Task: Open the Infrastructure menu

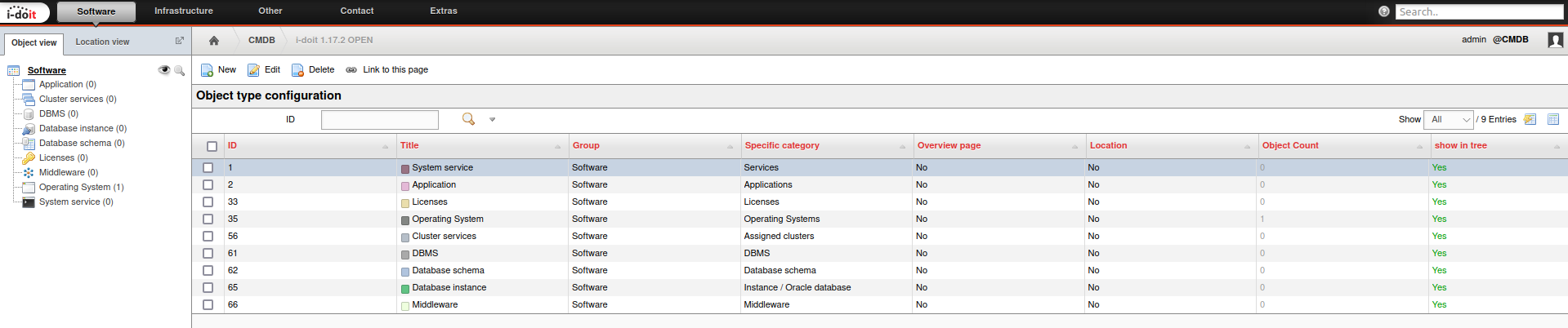Action: (183, 11)
